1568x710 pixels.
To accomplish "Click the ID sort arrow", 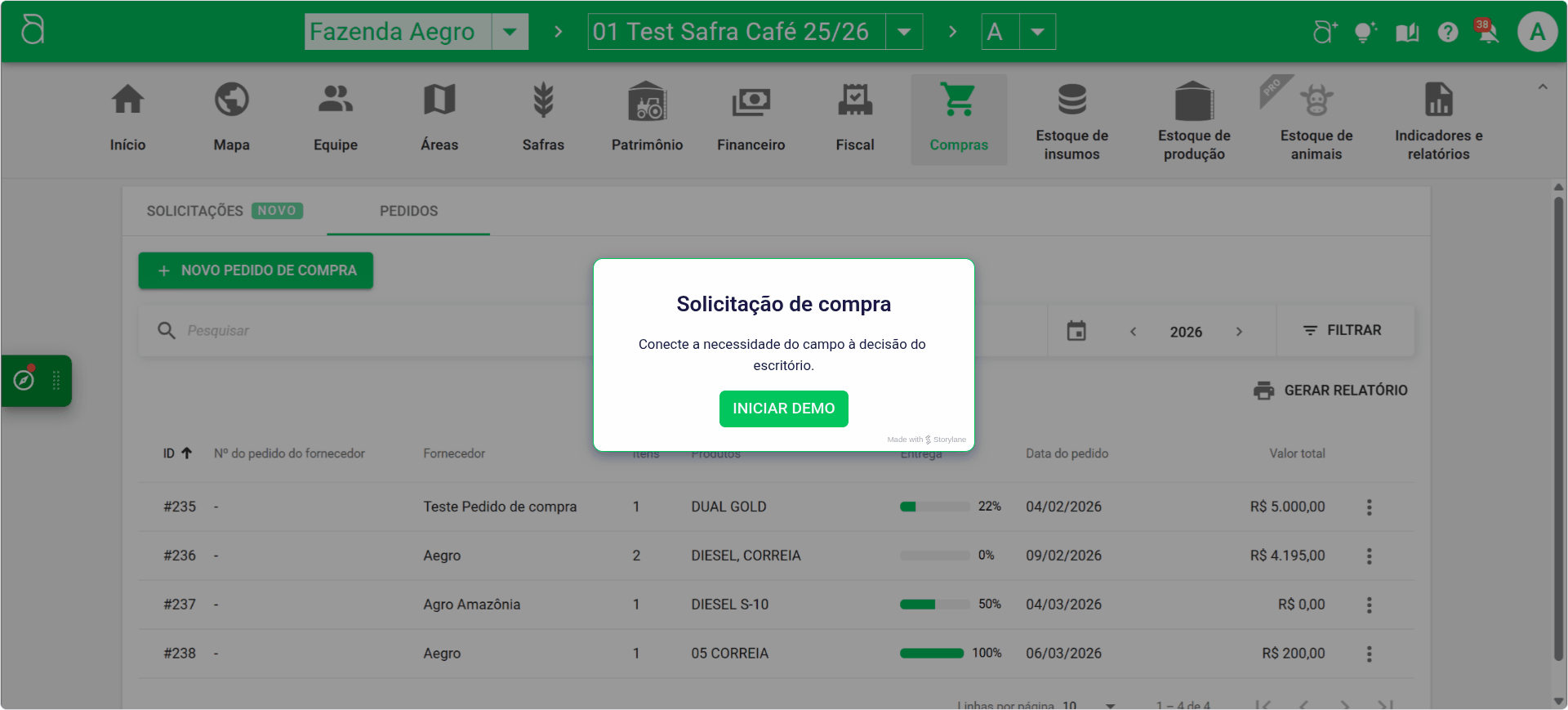I will [x=187, y=453].
